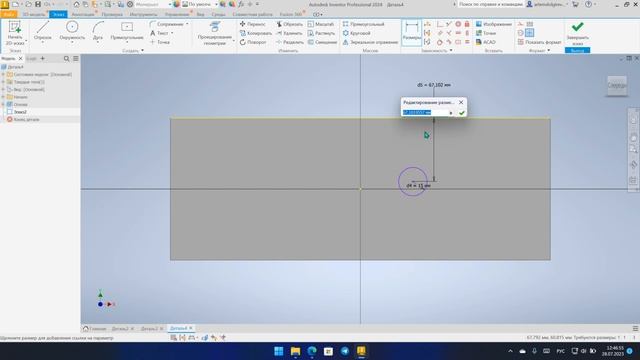Use the Обрезать (Trim) tool
This screenshot has height=360, width=640.
[289, 24]
